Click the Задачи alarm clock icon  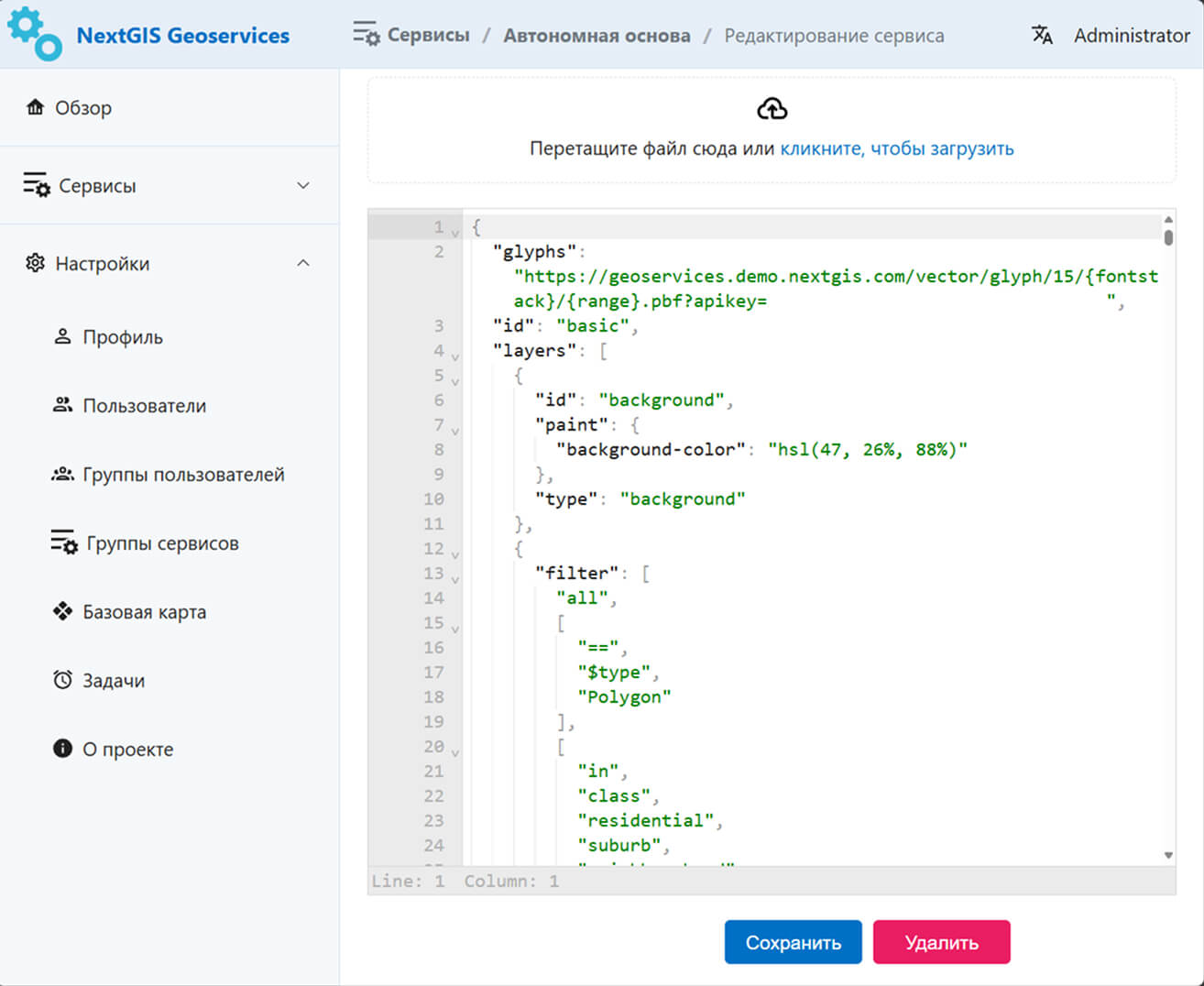pos(62,680)
